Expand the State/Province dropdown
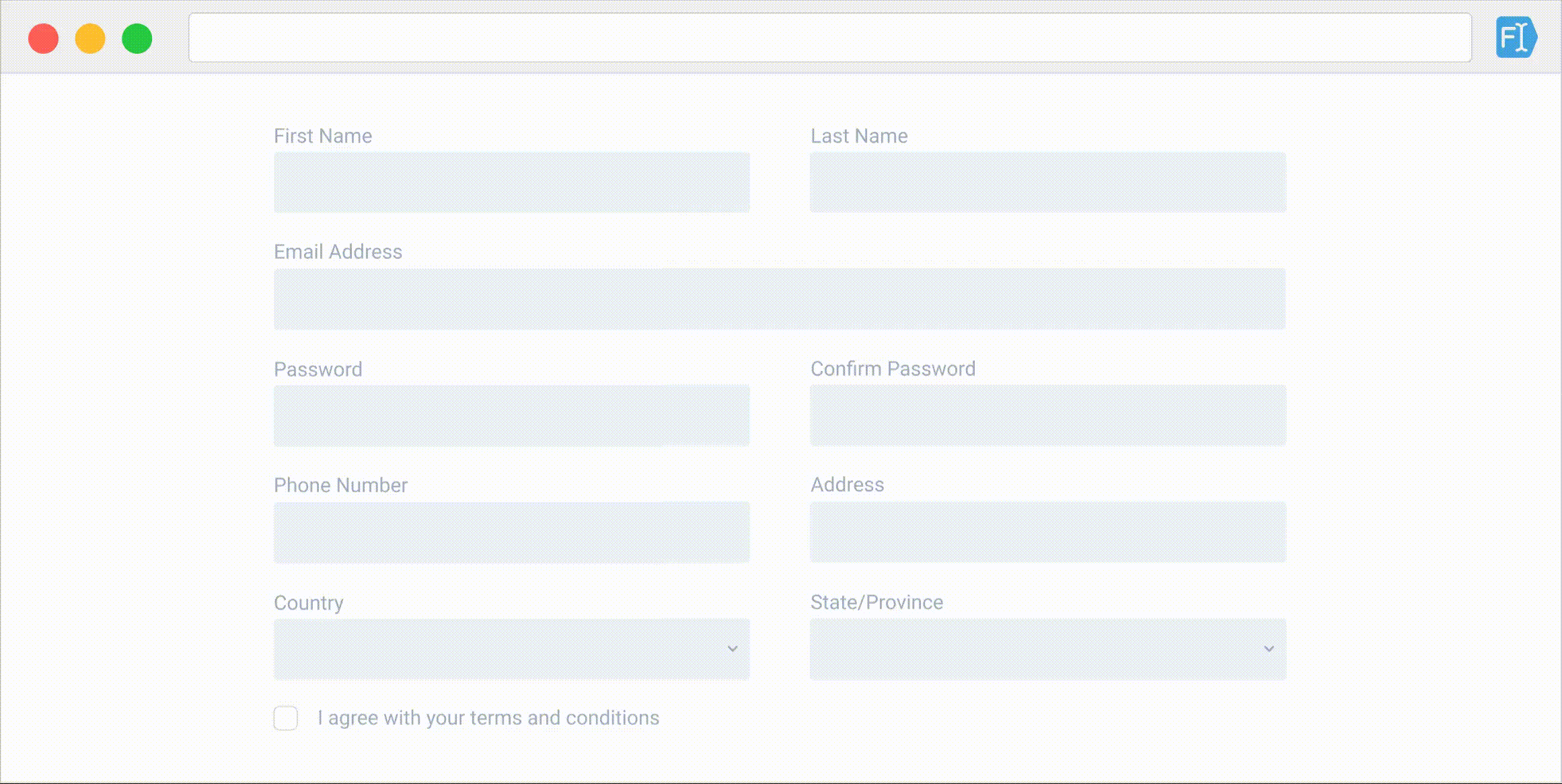This screenshot has height=784, width=1562. coord(1047,649)
